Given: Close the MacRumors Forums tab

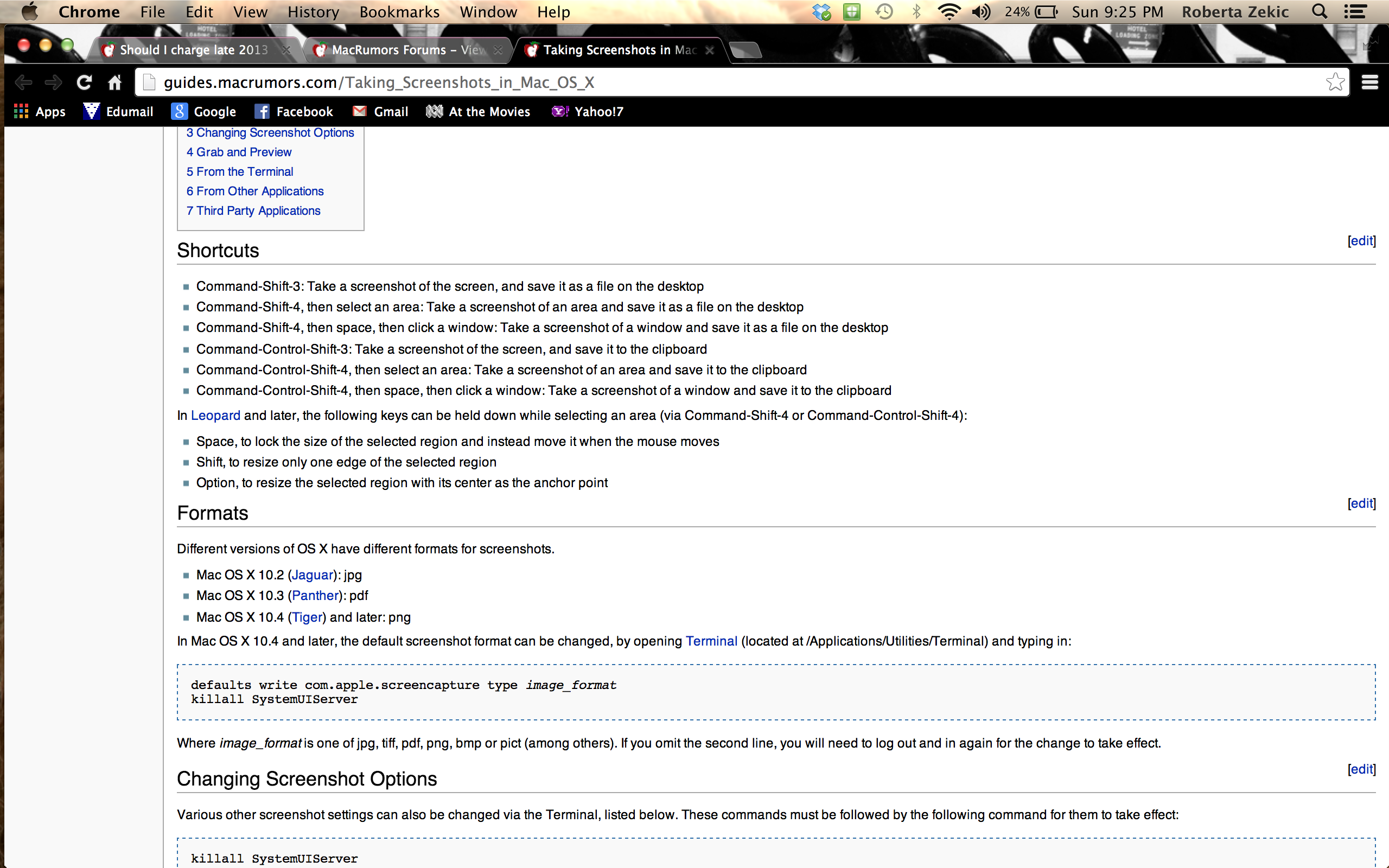Looking at the screenshot, I should (498, 50).
